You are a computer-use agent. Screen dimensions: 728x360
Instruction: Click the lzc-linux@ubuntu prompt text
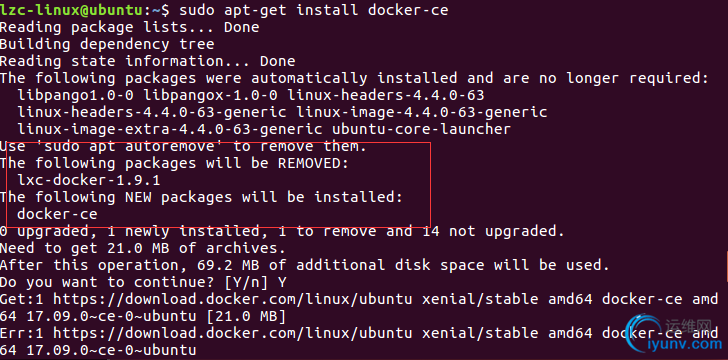pos(72,10)
